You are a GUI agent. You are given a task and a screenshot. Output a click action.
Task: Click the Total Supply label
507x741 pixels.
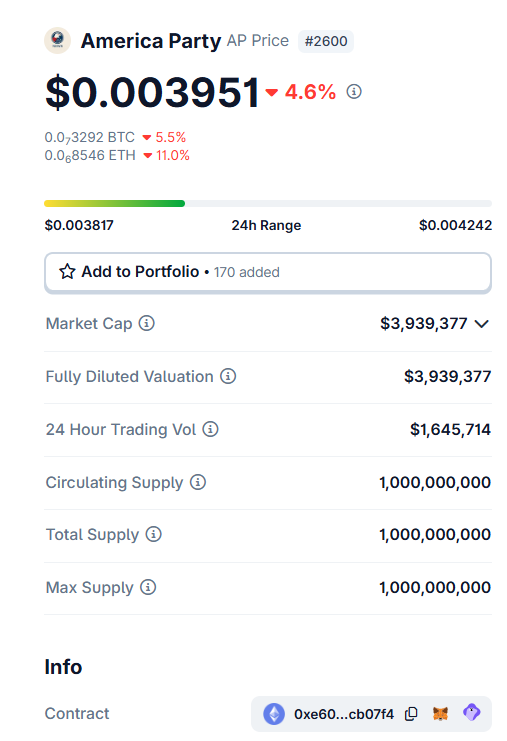pyautogui.click(x=92, y=534)
